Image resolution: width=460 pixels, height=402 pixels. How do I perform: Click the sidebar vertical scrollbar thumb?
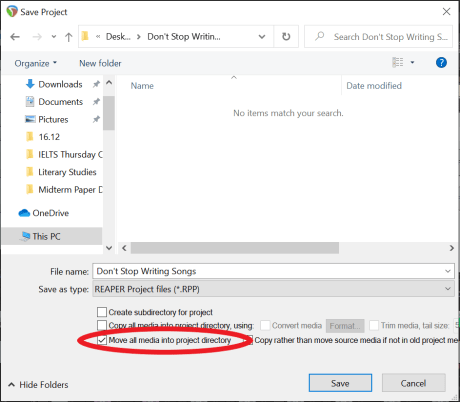coord(109,113)
